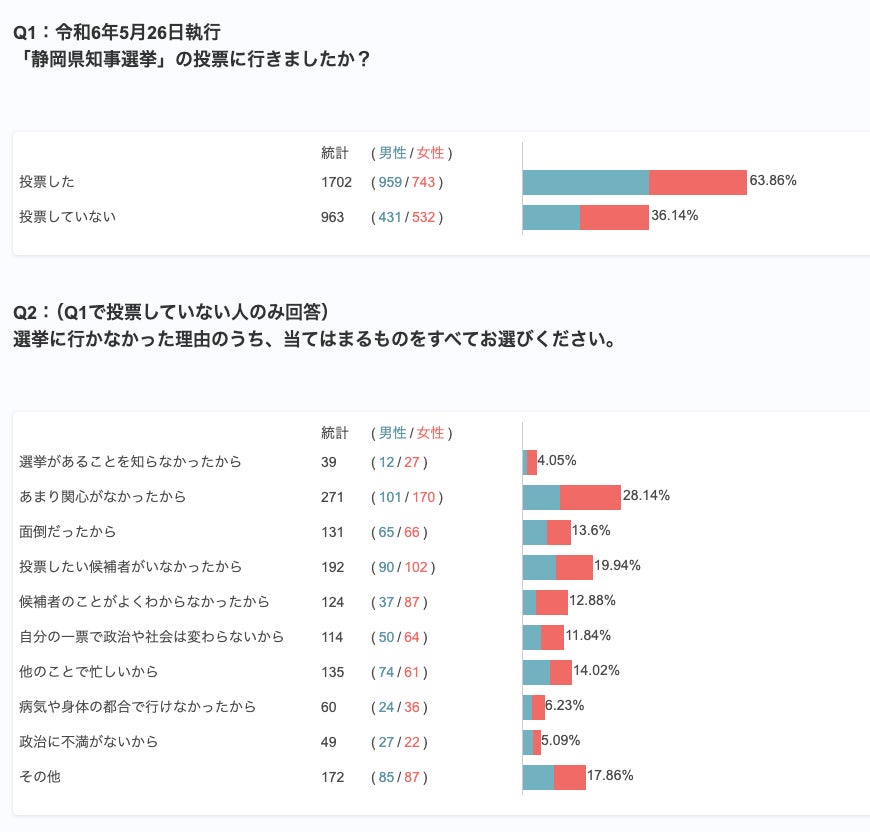Click the 選挙があることを知らなかったから row label

[x=130, y=461]
